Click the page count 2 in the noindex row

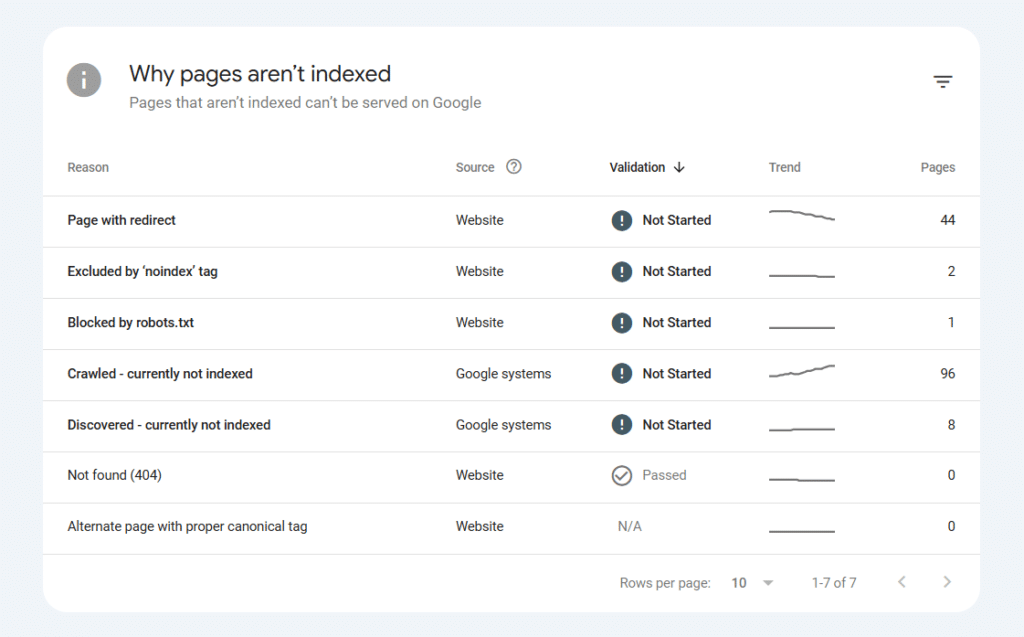[952, 271]
